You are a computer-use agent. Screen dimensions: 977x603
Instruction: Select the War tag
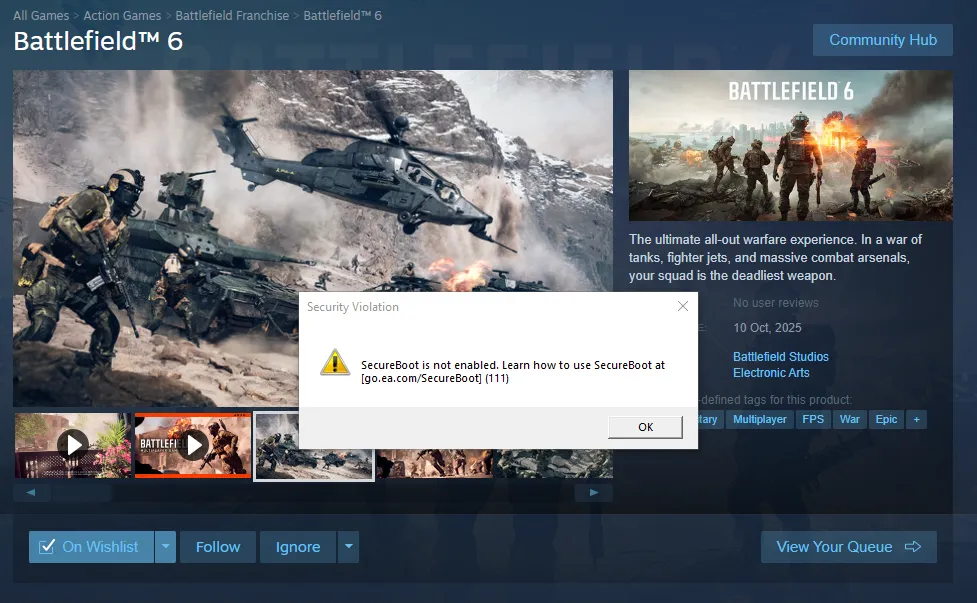pyautogui.click(x=849, y=419)
